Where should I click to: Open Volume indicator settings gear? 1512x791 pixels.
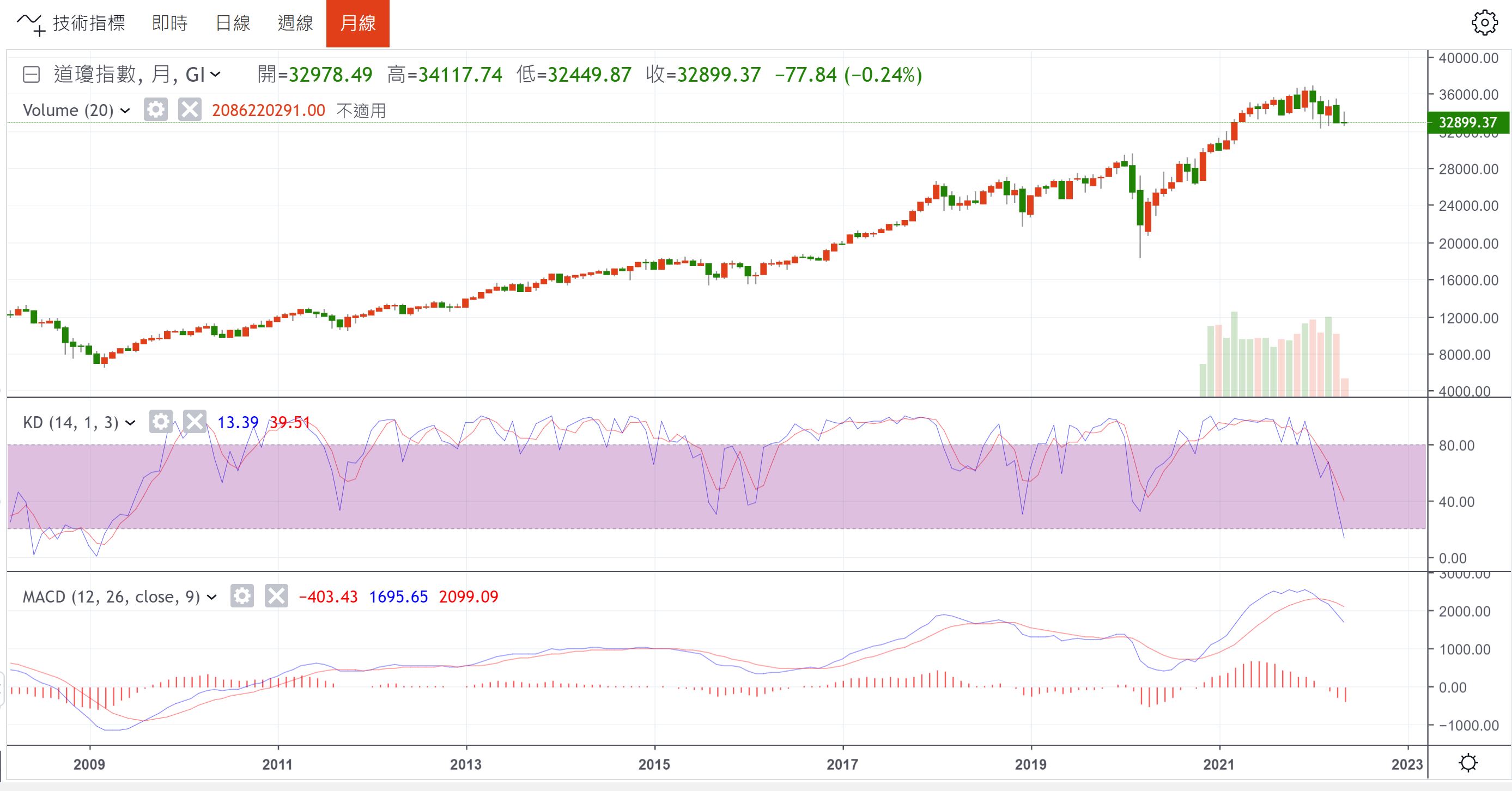[155, 109]
